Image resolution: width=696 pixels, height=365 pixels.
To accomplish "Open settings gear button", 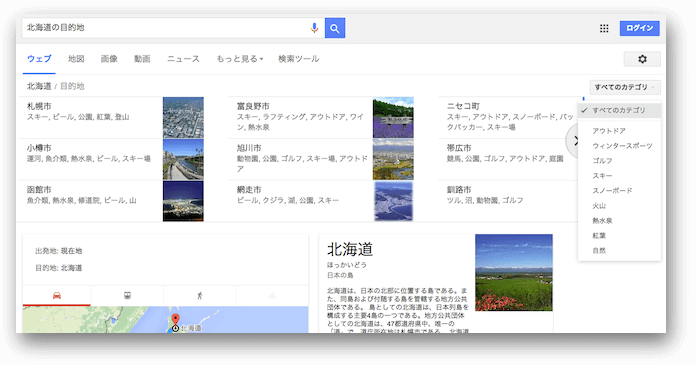I will pos(642,59).
